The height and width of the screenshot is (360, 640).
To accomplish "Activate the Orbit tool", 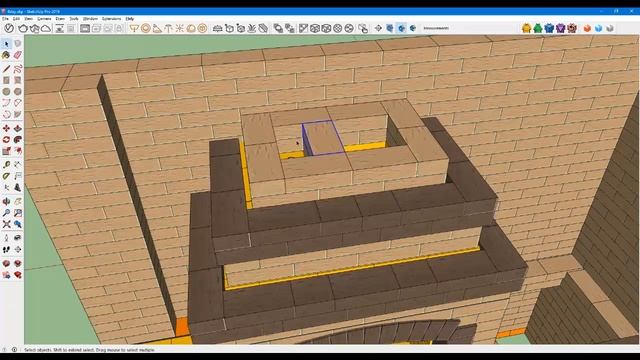I will (x=6, y=202).
